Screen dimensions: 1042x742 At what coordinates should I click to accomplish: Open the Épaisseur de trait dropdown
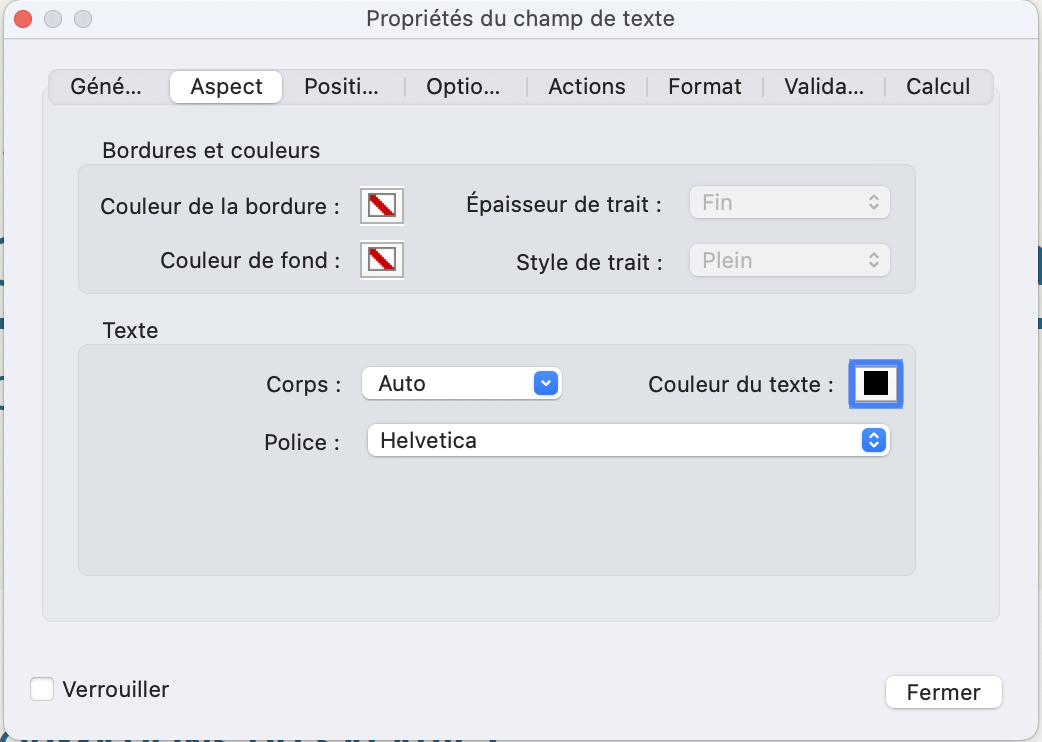click(789, 203)
